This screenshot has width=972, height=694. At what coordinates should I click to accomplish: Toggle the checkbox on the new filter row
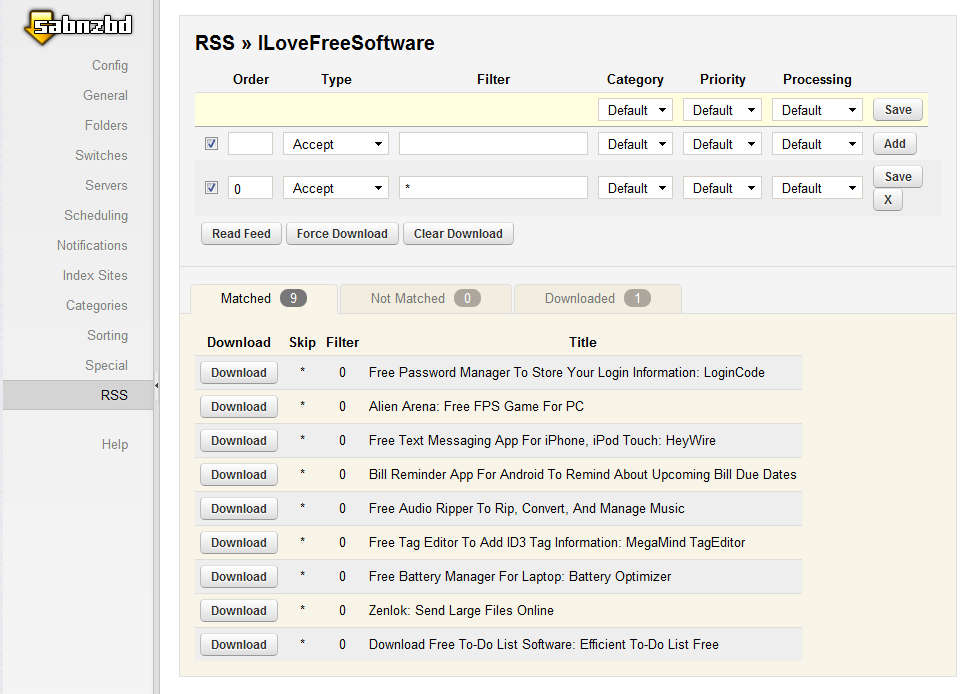[211, 144]
